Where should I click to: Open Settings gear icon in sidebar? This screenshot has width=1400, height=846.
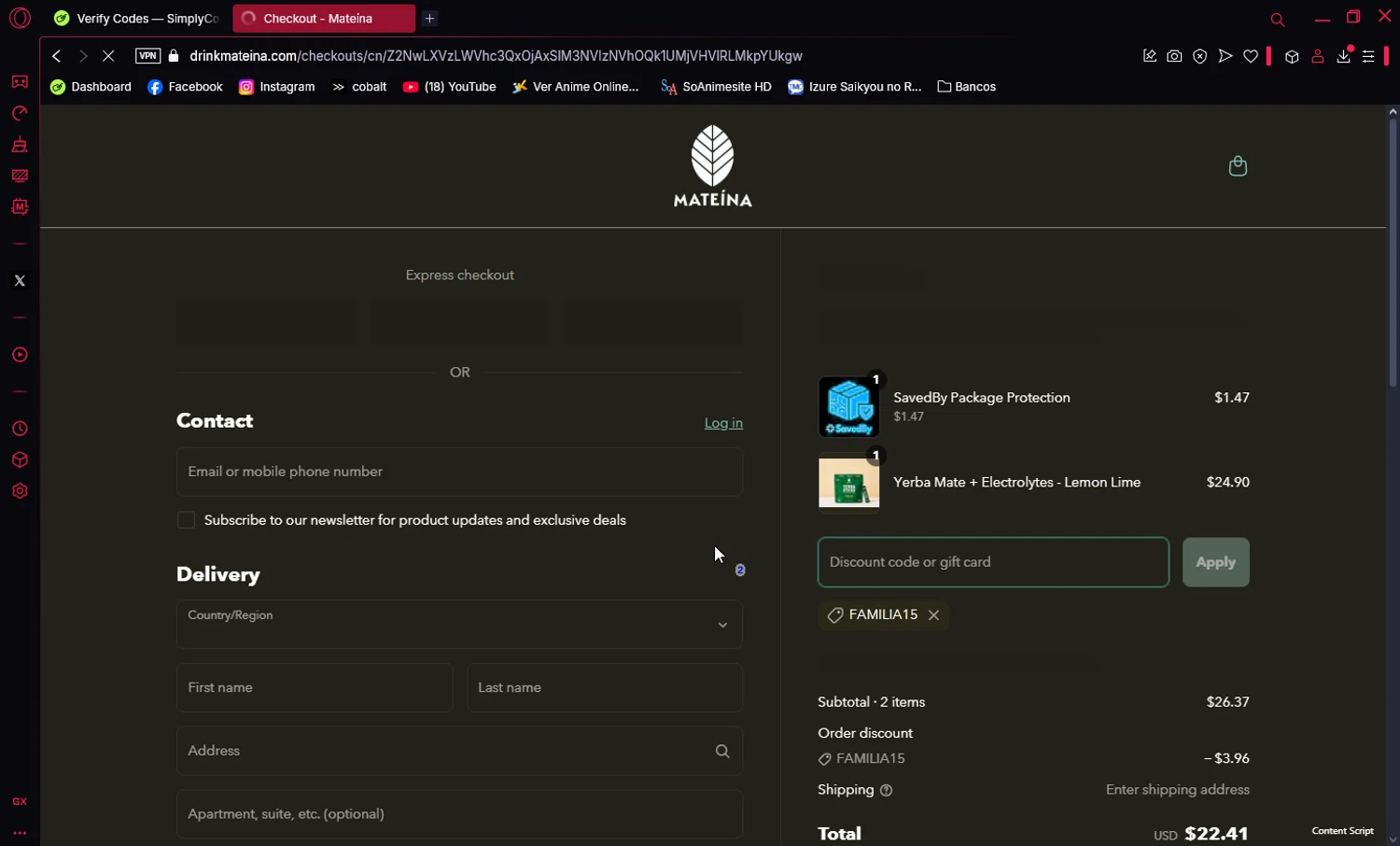point(20,491)
